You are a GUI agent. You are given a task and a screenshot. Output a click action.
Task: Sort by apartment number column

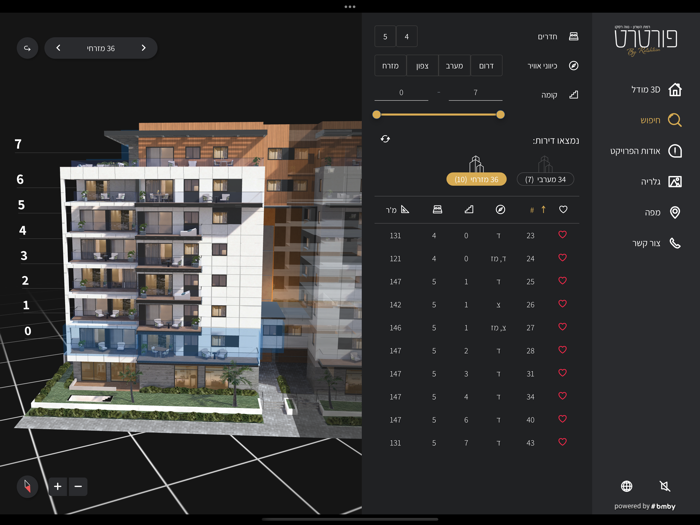coord(537,209)
